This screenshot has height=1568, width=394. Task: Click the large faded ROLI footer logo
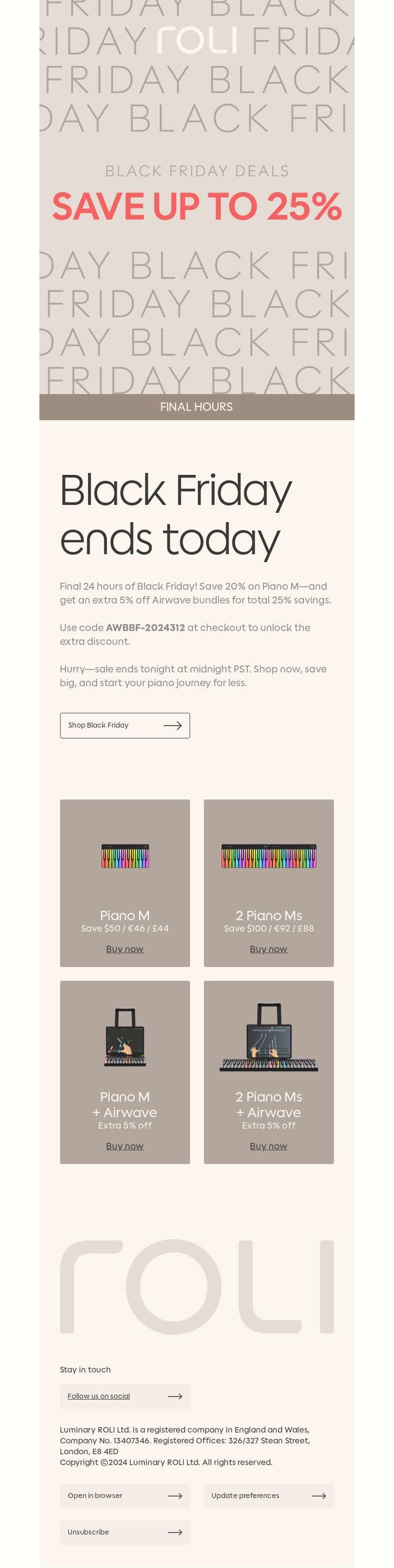pos(197,1286)
